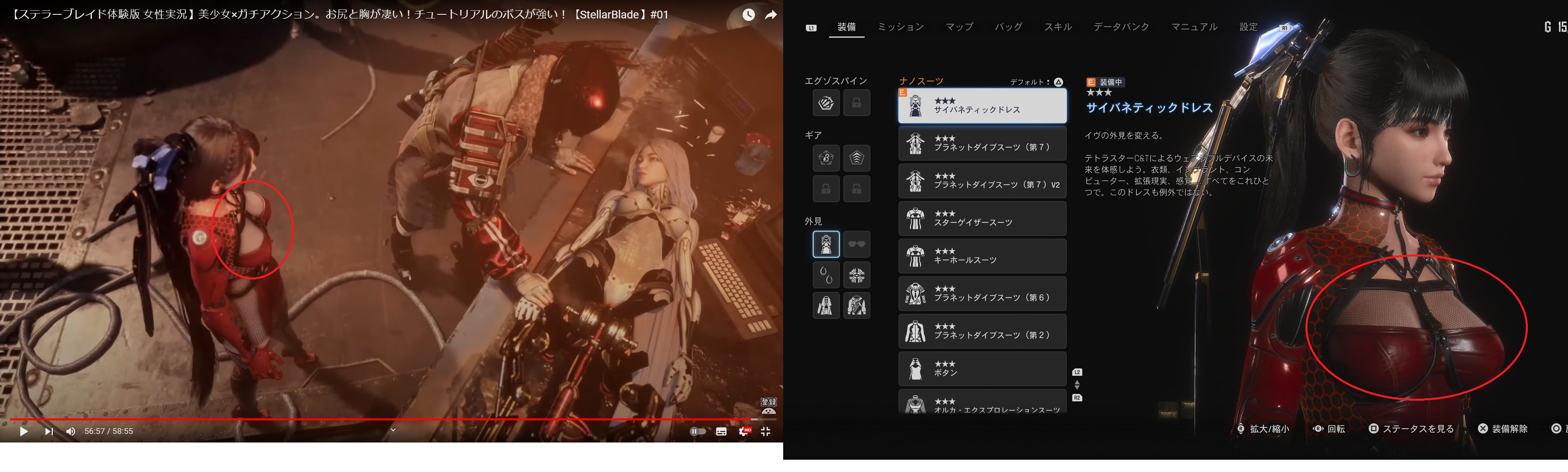1568x472 pixels.
Task: Click the R2 scroll-down indicator
Action: (x=1077, y=398)
